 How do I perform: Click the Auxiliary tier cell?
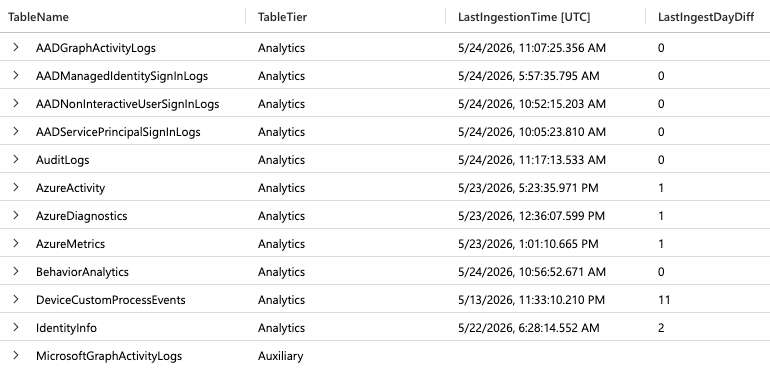280,356
